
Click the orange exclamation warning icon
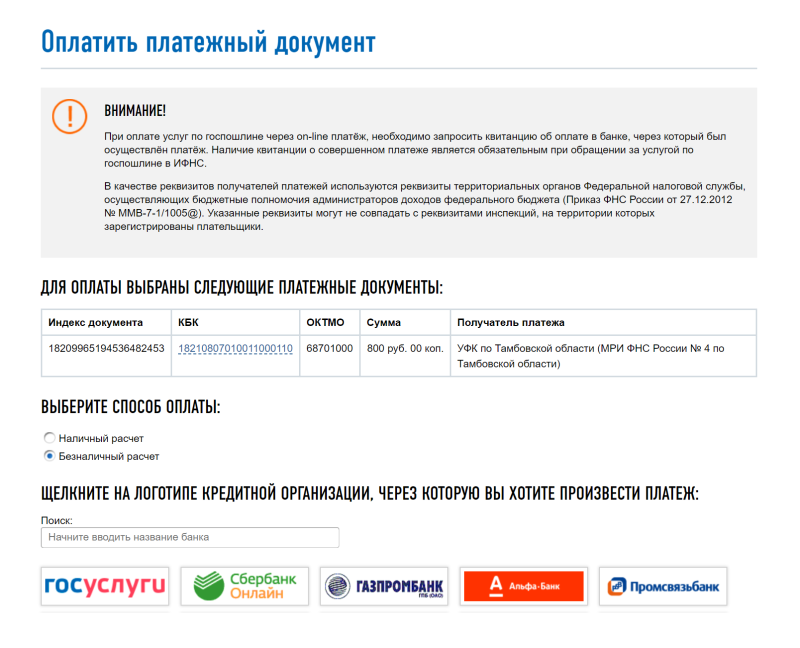69,116
